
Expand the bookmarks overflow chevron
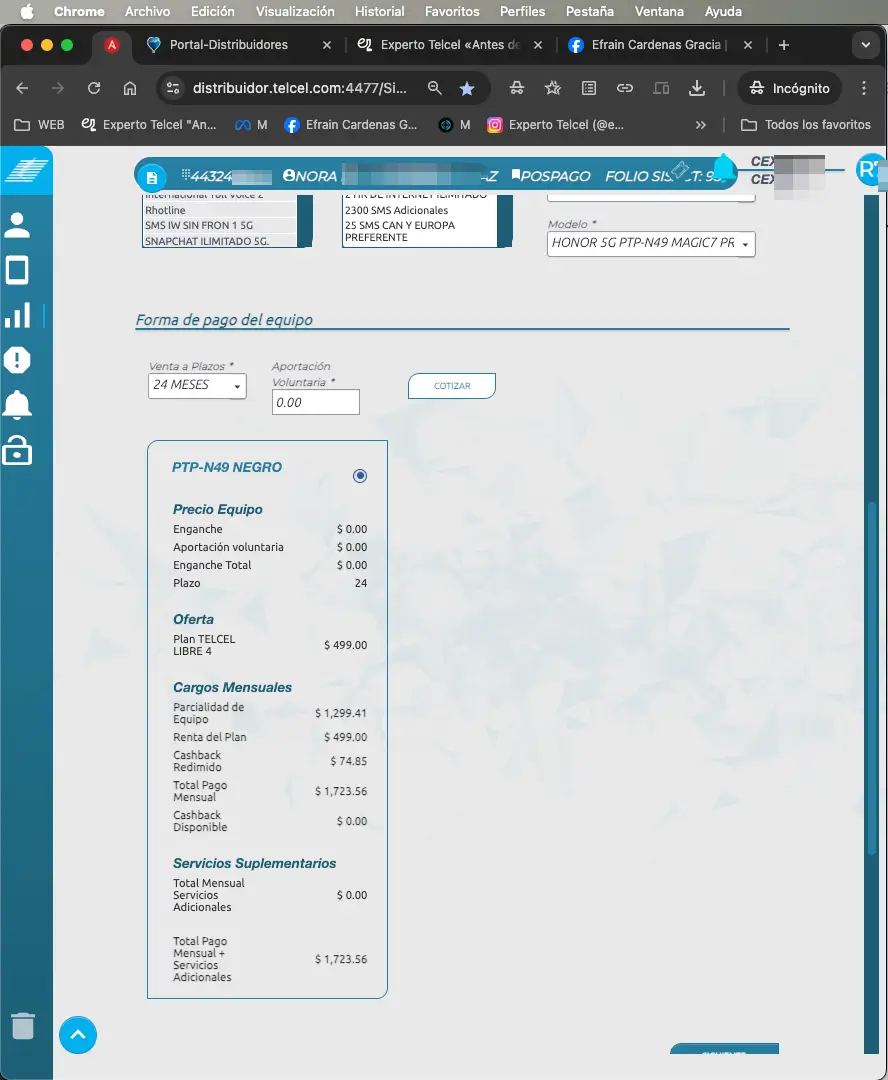pyautogui.click(x=700, y=125)
